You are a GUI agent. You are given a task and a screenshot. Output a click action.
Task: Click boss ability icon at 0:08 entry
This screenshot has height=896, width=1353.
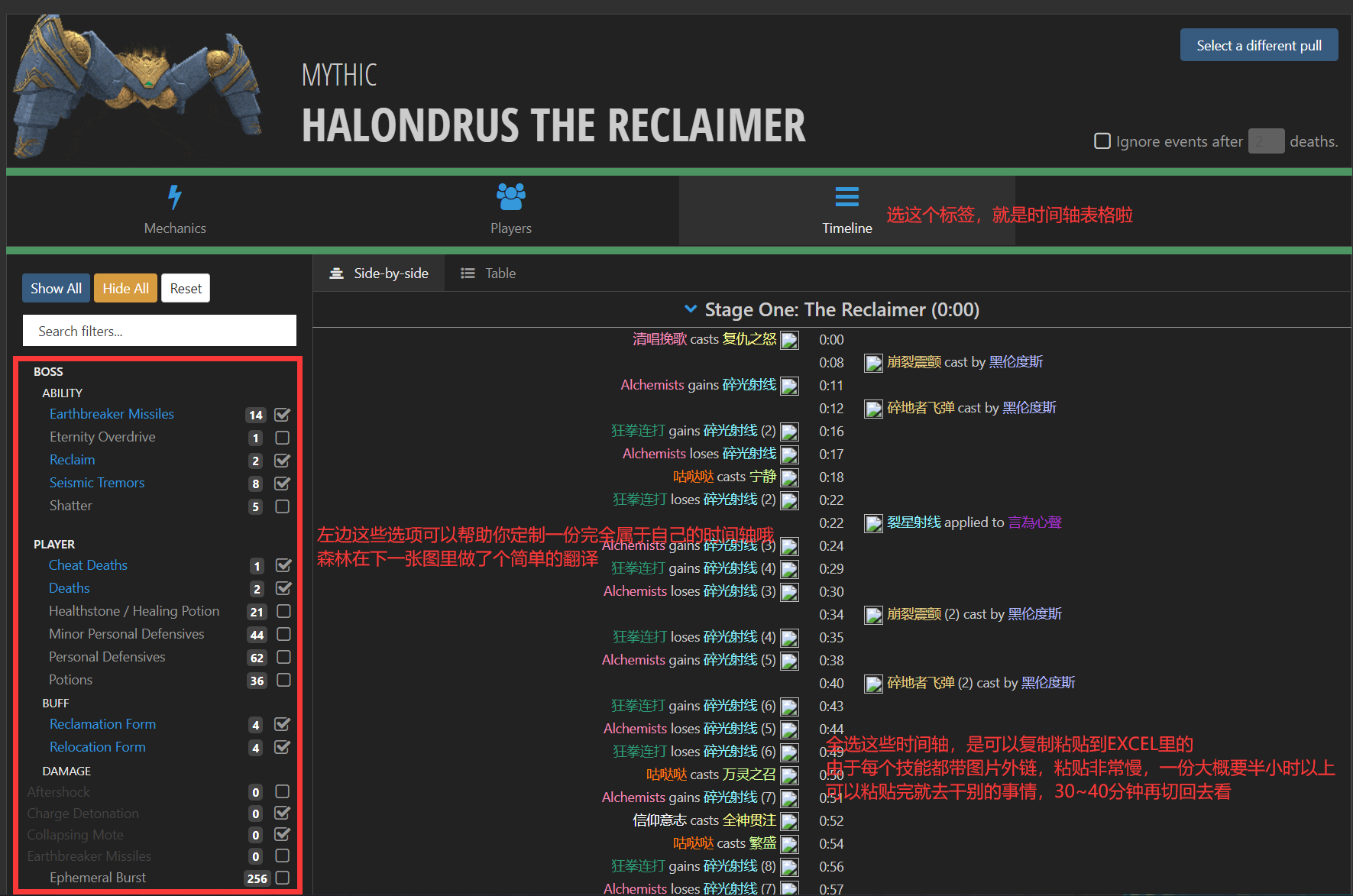[x=873, y=363]
